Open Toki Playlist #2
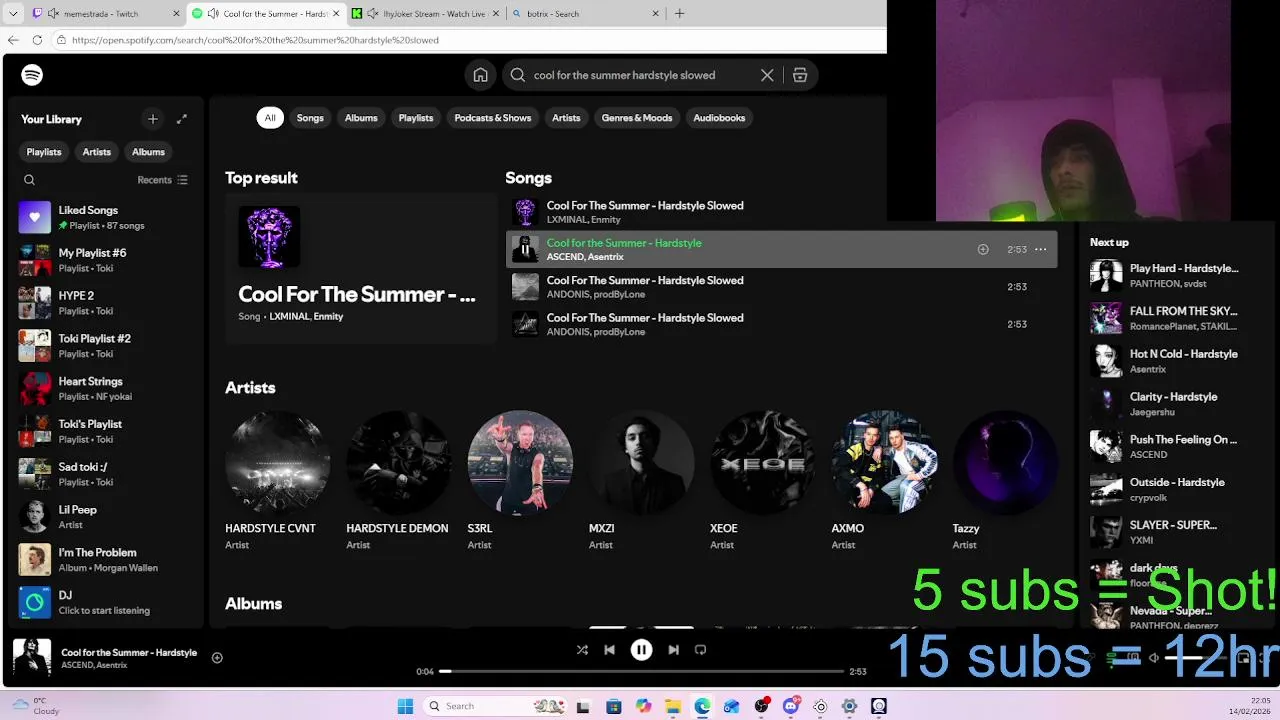This screenshot has width=1280, height=720. (105, 346)
